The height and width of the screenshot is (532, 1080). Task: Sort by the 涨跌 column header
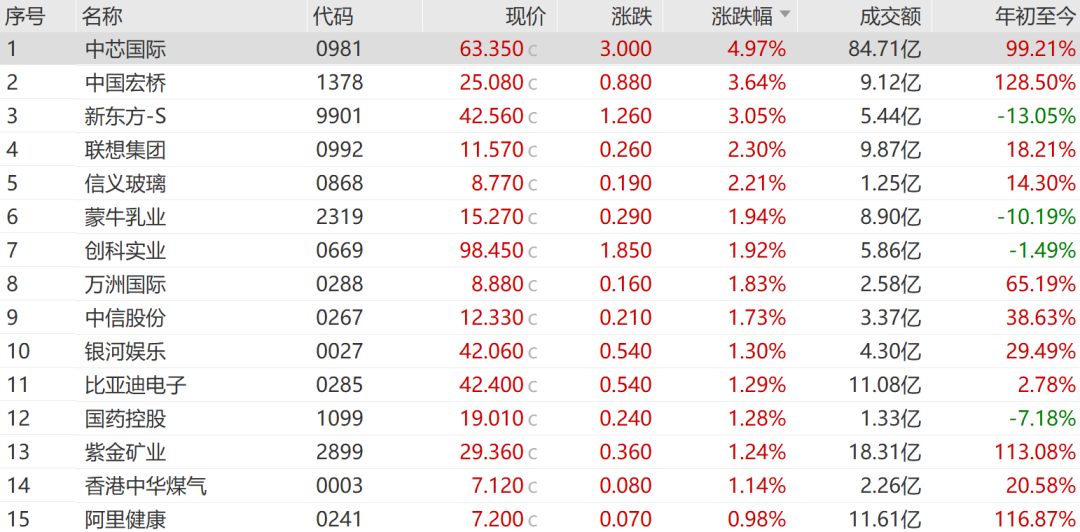632,16
